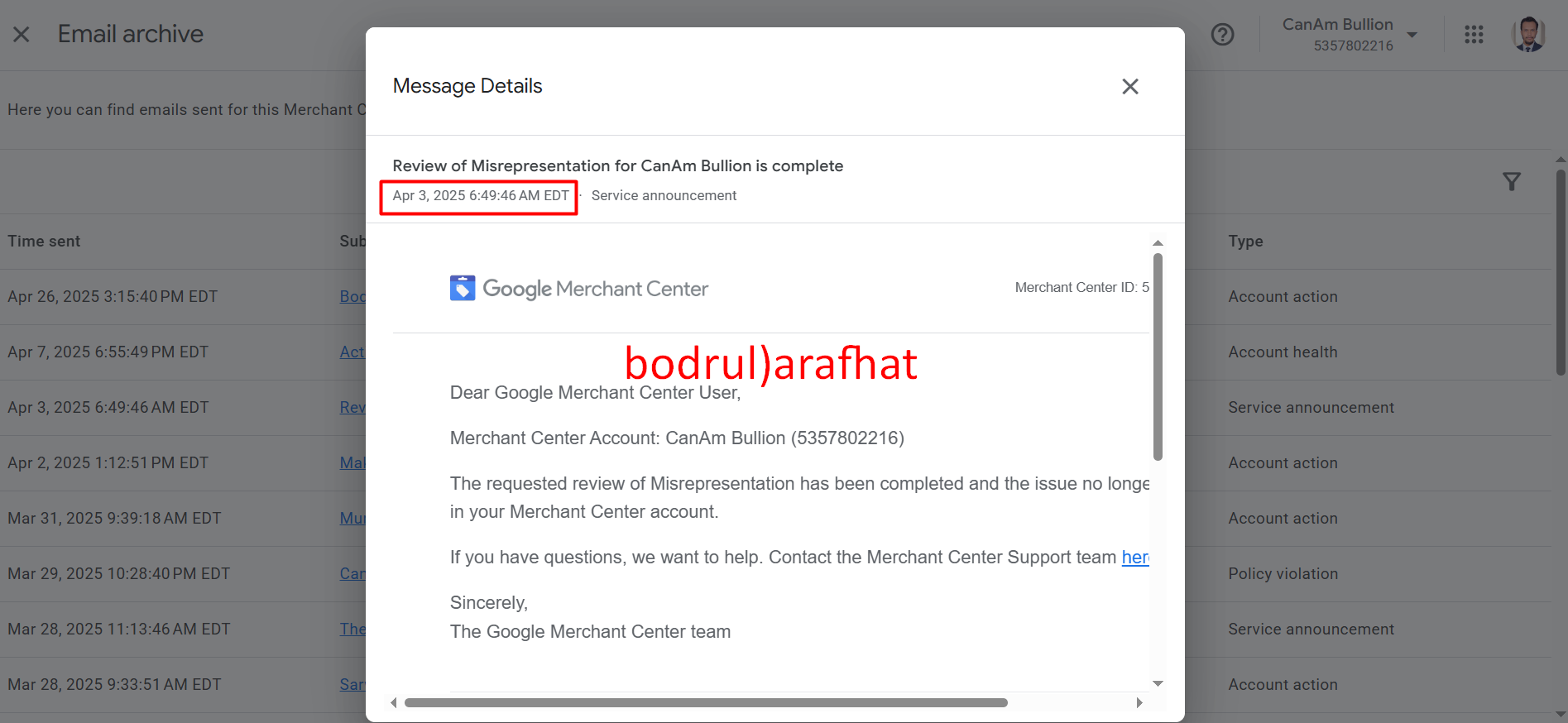
Task: Open the Apr 7 email subject link
Action: coord(352,352)
